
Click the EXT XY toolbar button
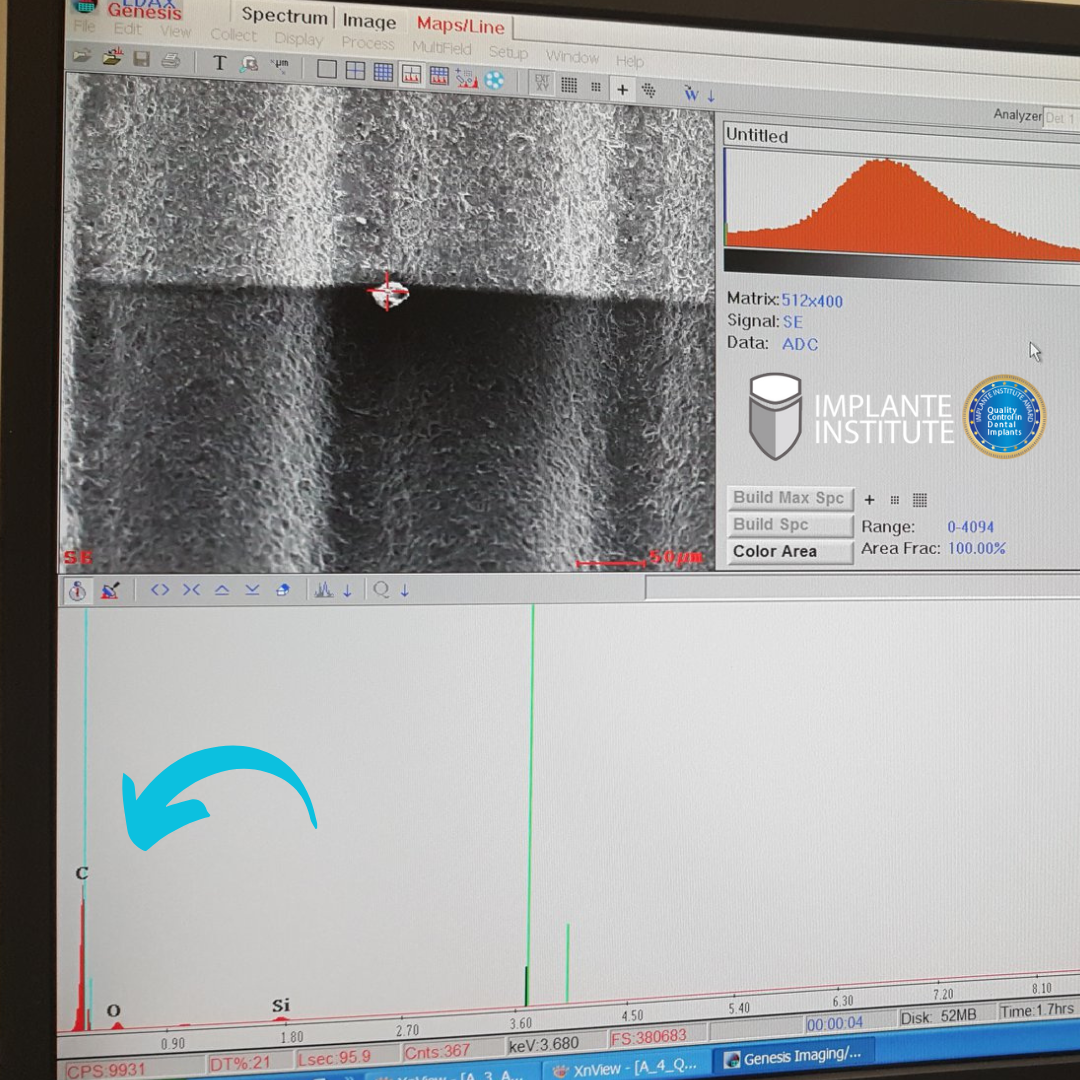[541, 83]
